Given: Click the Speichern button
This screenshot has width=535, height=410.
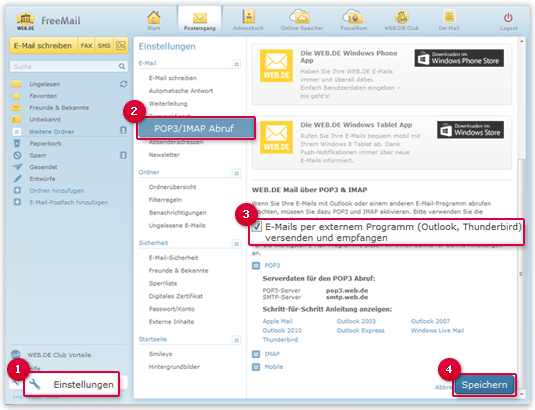Looking at the screenshot, I should coord(484,385).
